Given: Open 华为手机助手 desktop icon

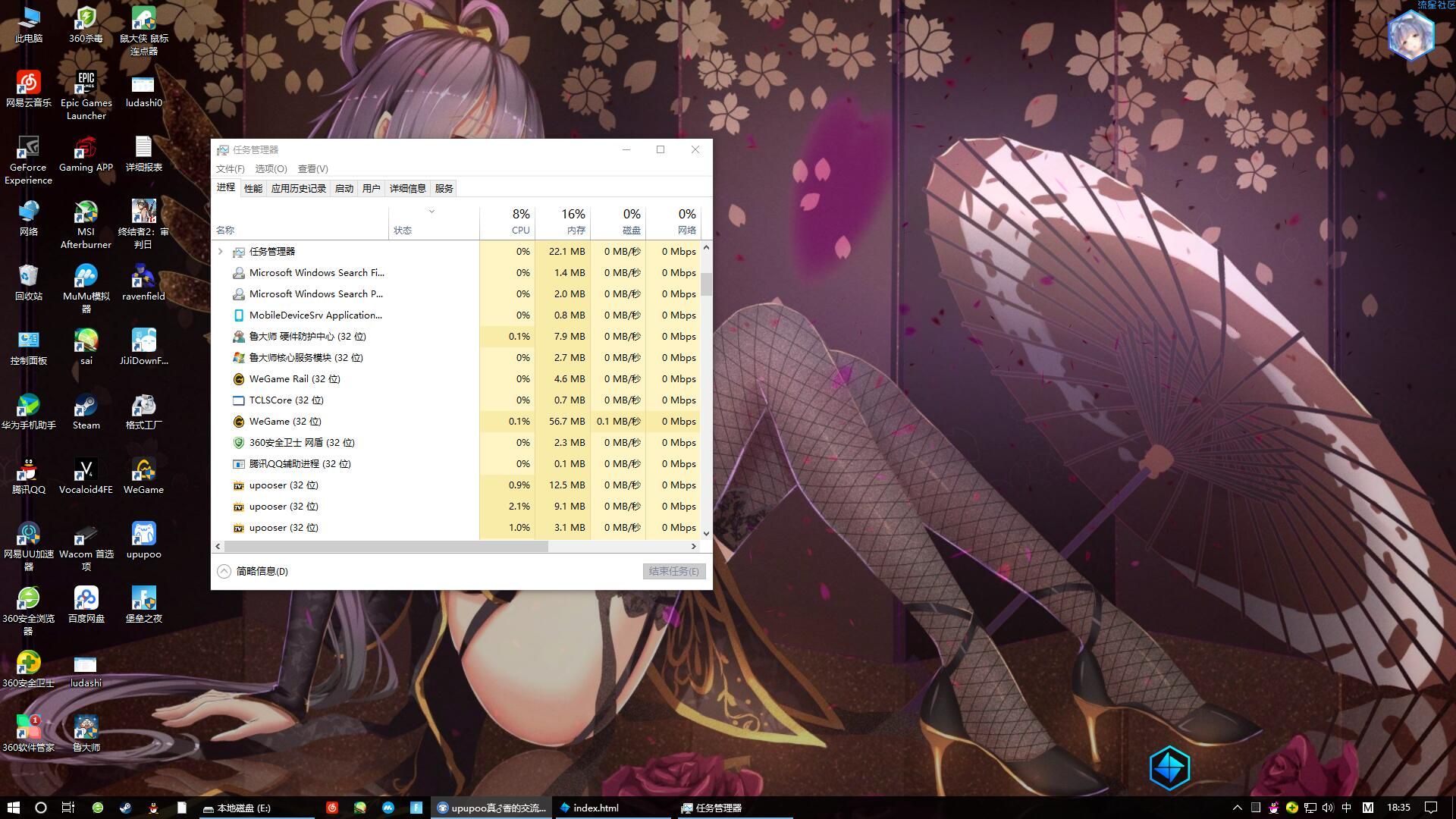Looking at the screenshot, I should (x=28, y=411).
